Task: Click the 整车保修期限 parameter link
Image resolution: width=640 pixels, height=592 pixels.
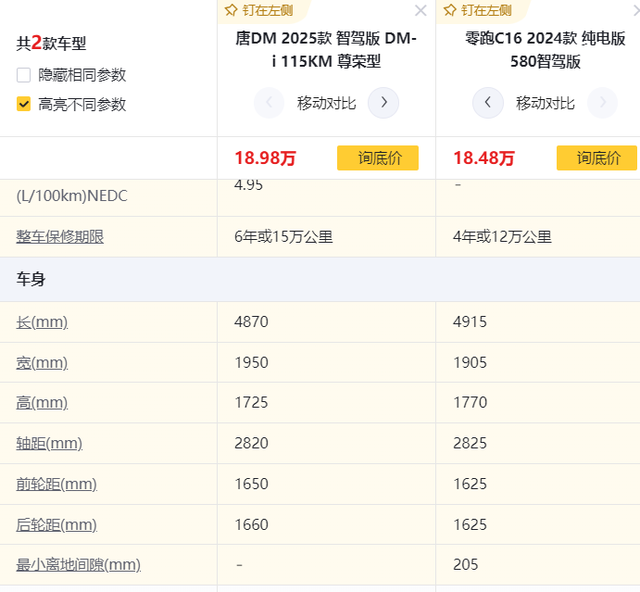Action: click(x=60, y=237)
